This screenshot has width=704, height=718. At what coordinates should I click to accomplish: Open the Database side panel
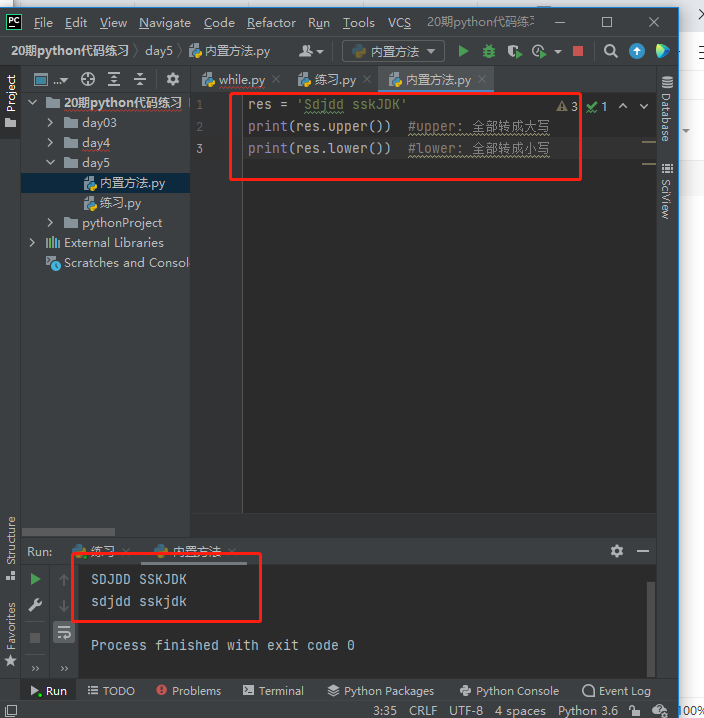click(667, 109)
